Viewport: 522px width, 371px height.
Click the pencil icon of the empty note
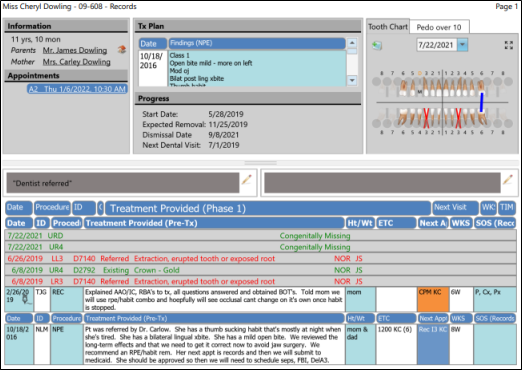(x=508, y=179)
